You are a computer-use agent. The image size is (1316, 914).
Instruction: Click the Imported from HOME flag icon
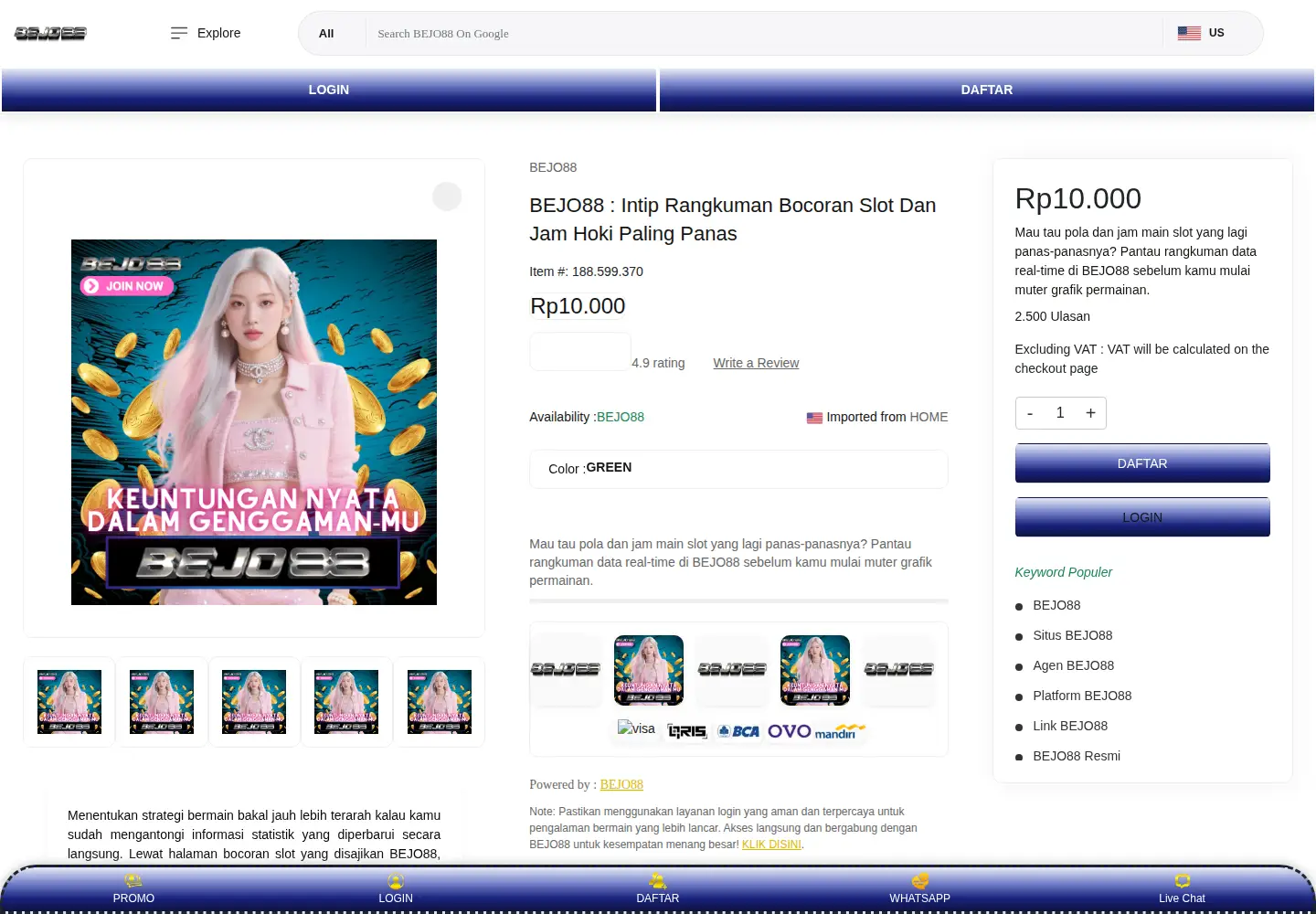click(814, 418)
